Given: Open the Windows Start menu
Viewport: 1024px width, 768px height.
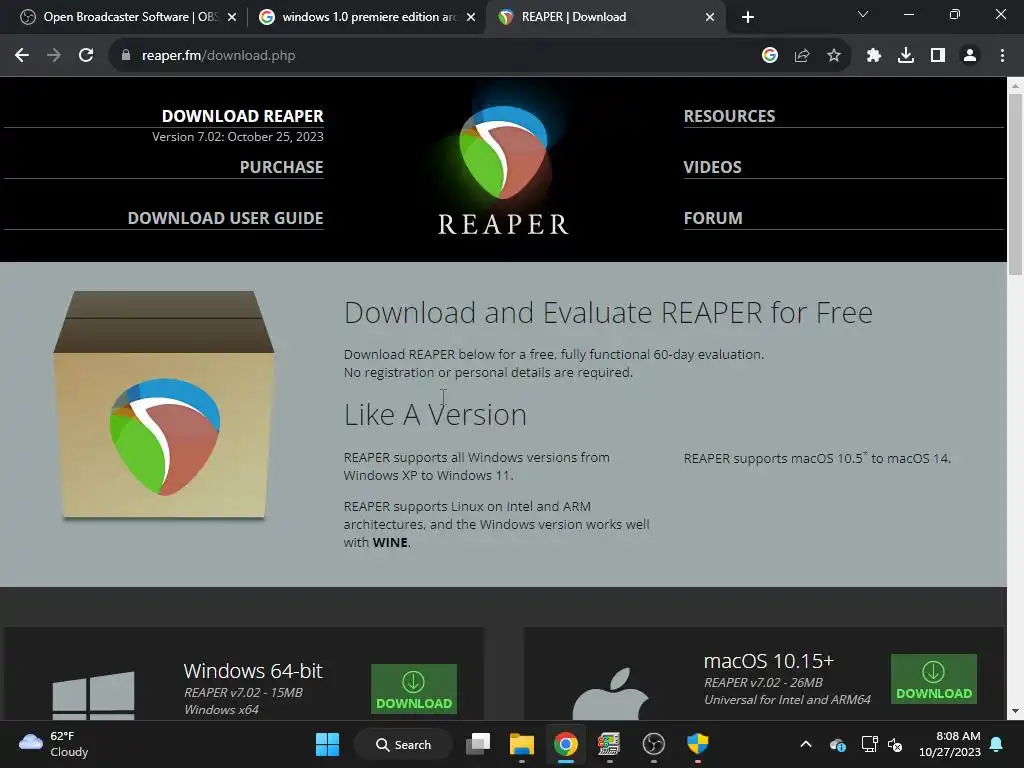Looking at the screenshot, I should pos(327,744).
